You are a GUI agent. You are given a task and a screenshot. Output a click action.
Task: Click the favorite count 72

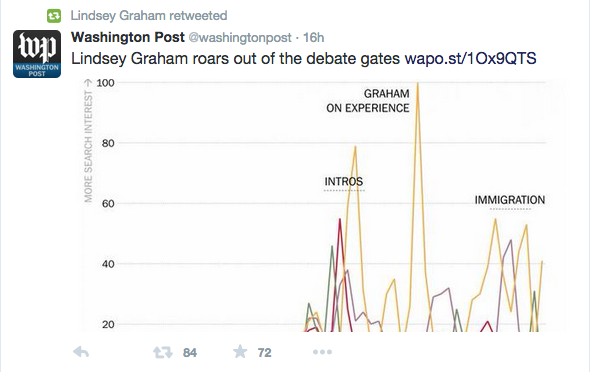(x=265, y=353)
